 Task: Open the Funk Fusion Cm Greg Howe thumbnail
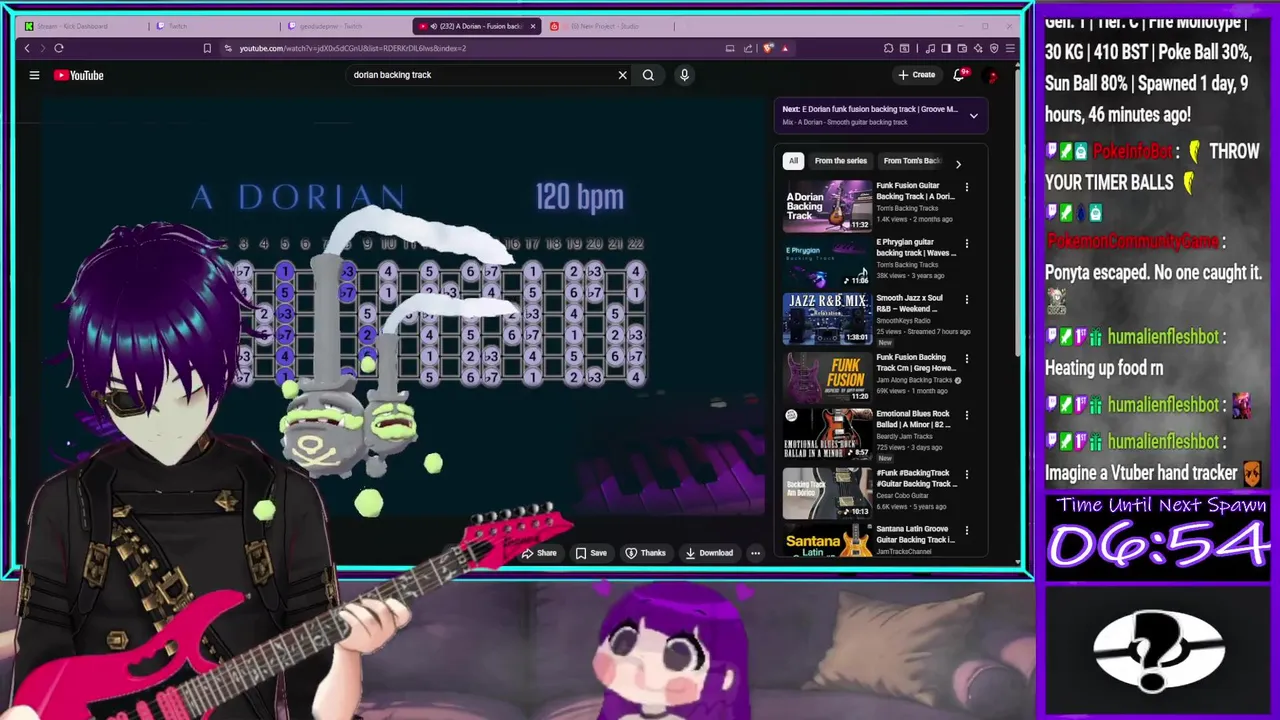[827, 378]
